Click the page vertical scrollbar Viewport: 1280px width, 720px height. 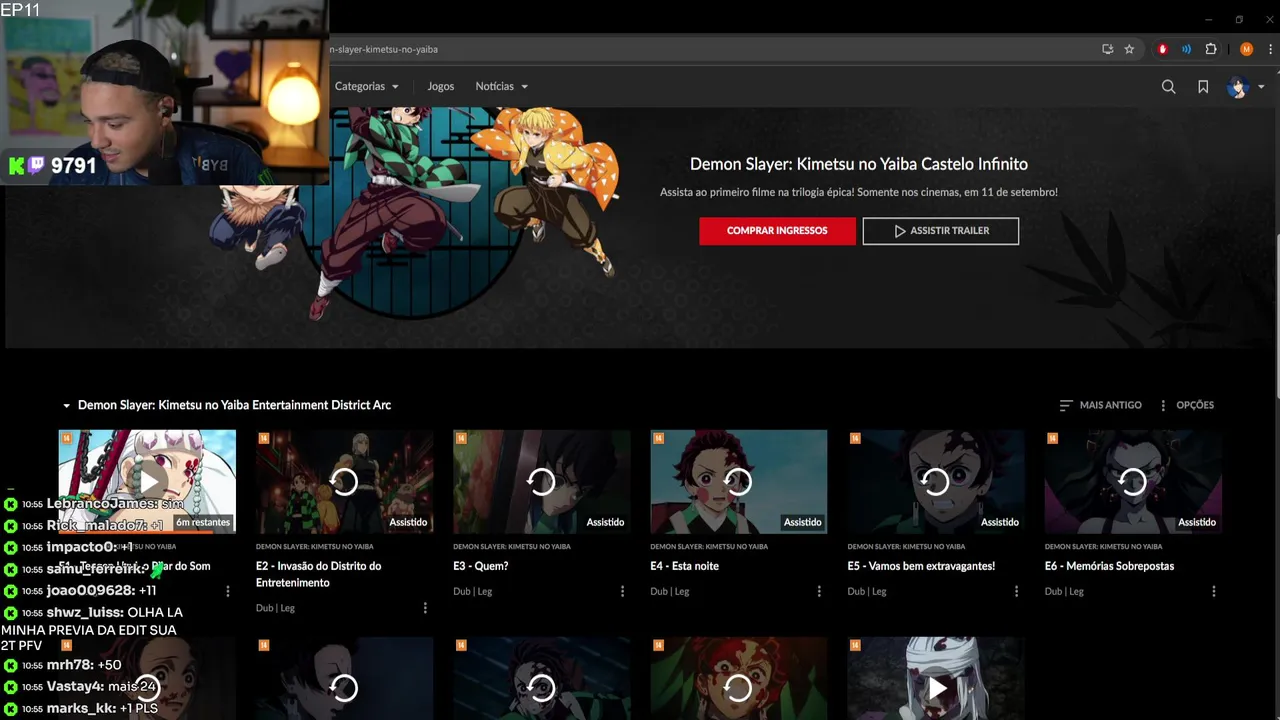1275,318
